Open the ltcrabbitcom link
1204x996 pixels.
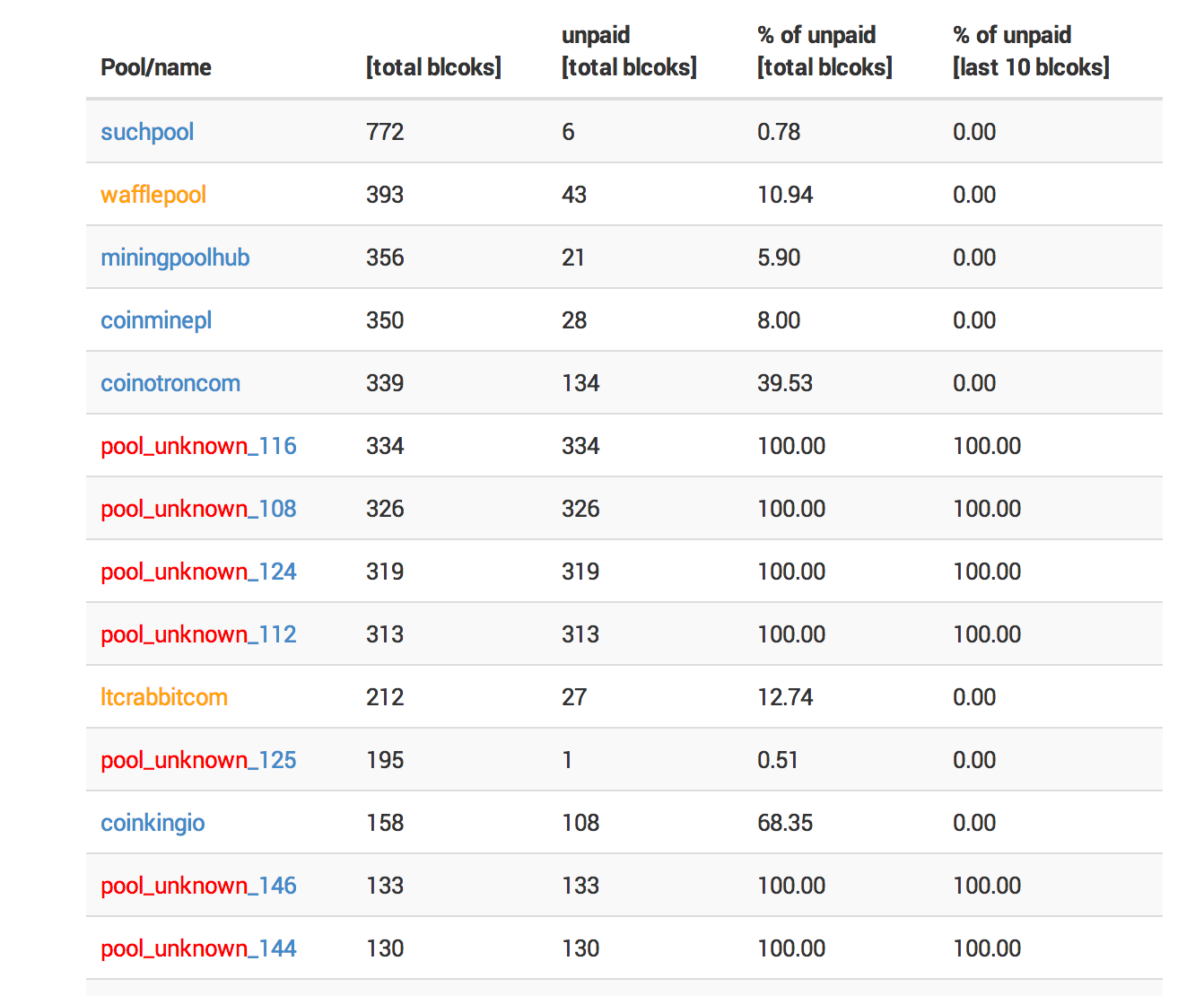[164, 697]
